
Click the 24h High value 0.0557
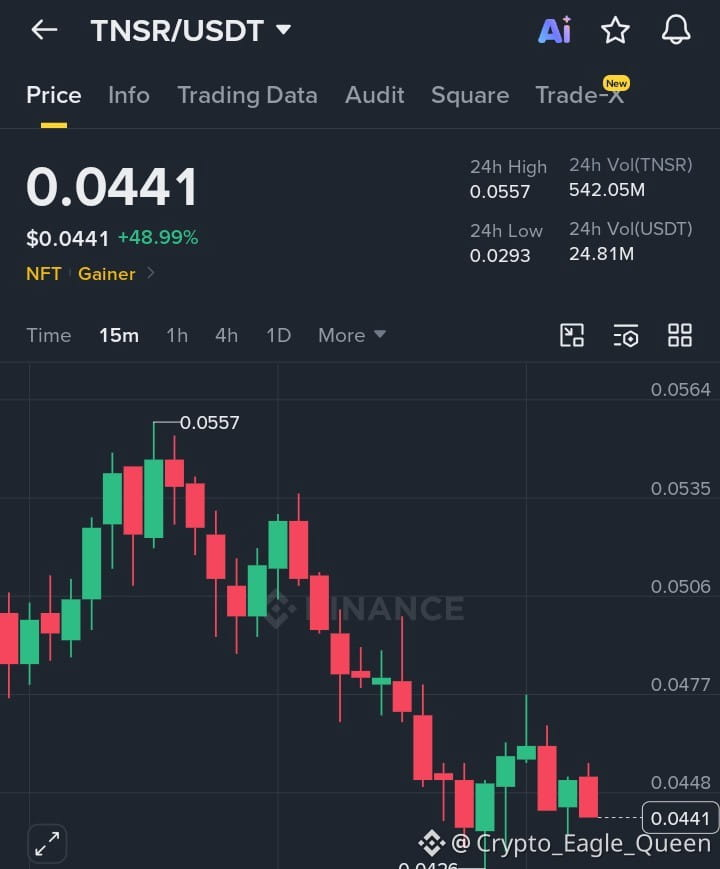click(500, 192)
